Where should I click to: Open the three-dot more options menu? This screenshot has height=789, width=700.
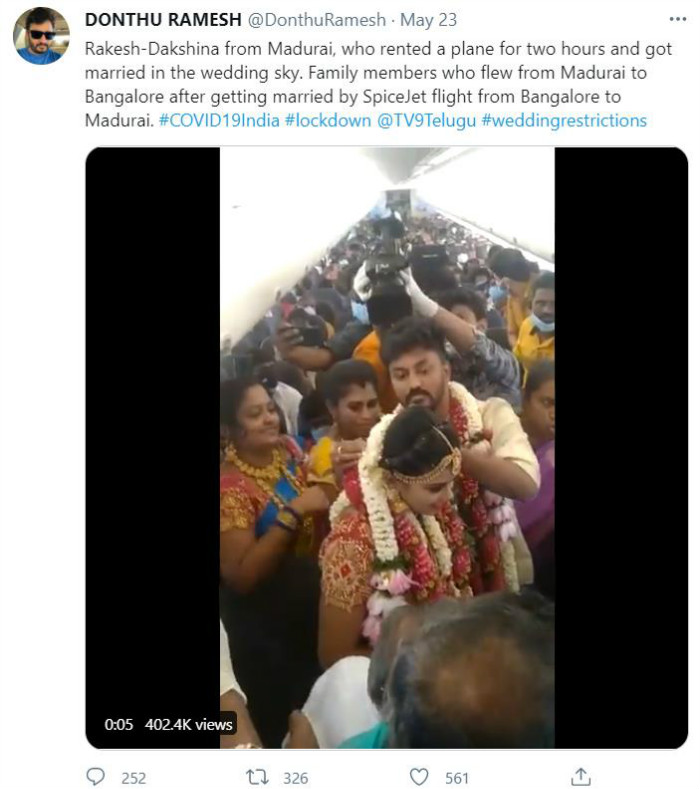[x=677, y=19]
